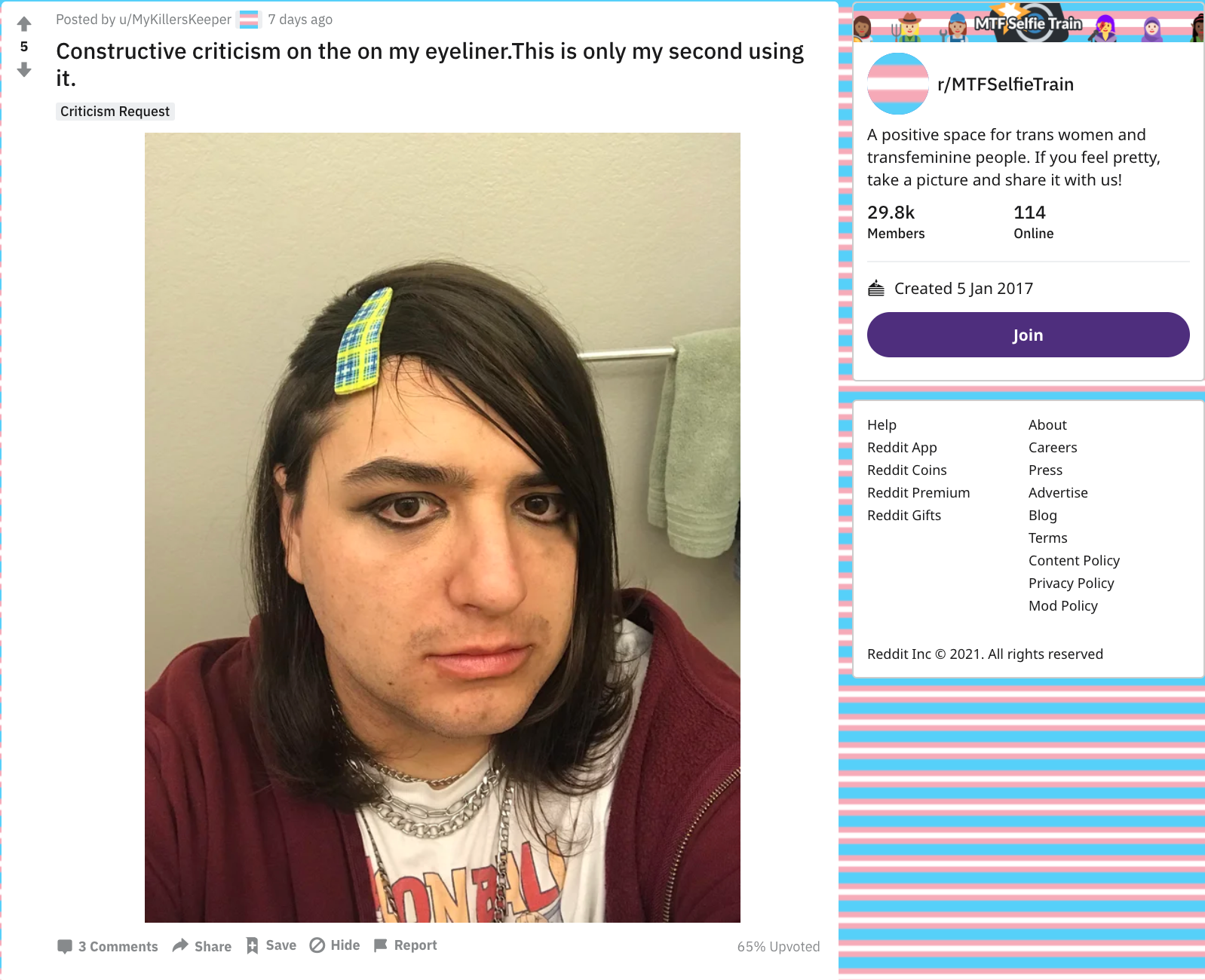Join the r/MTFSelfieTrain community
Image resolution: width=1205 pixels, height=980 pixels.
(1028, 335)
